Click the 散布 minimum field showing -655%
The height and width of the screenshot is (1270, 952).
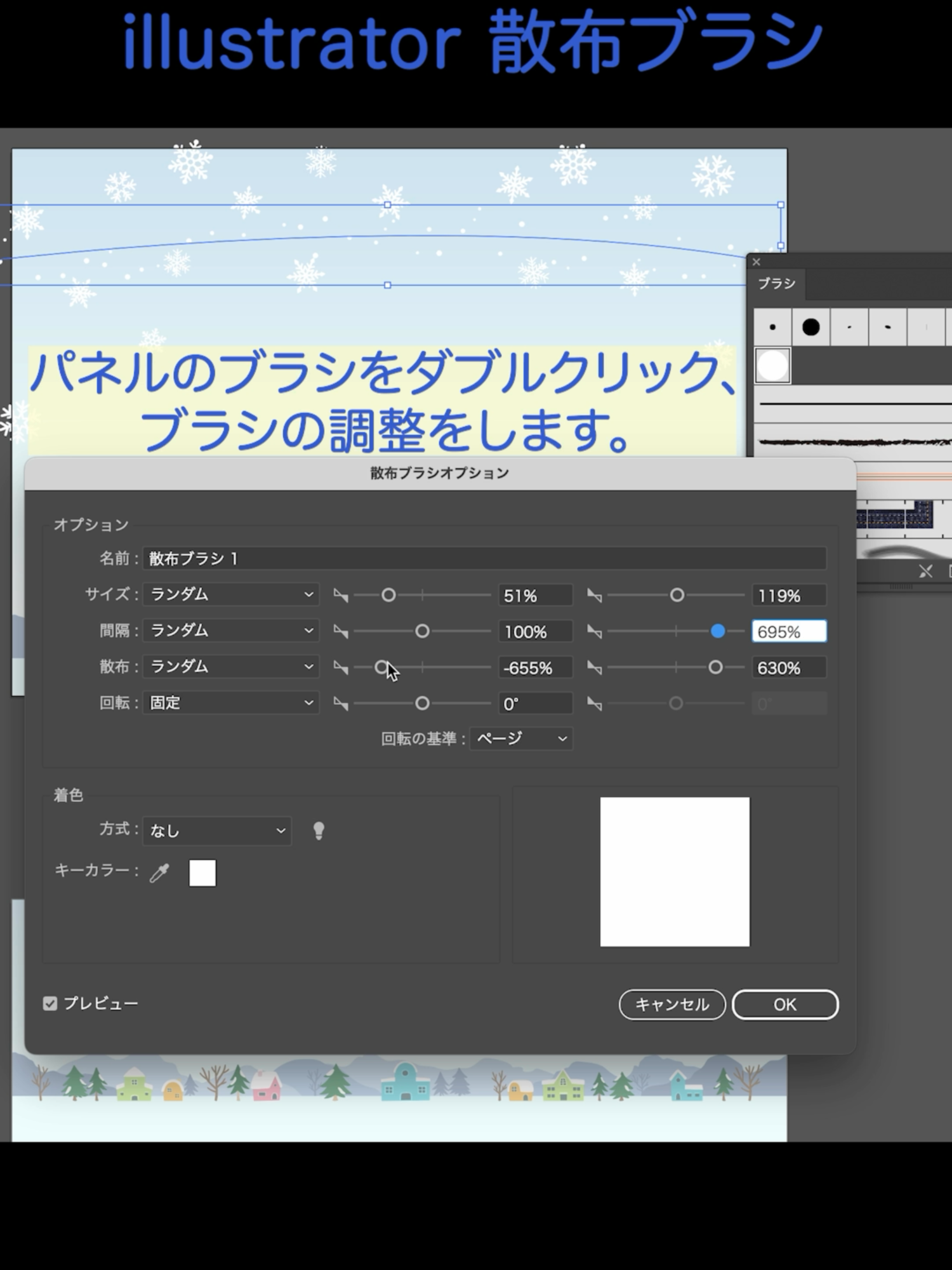pos(535,668)
